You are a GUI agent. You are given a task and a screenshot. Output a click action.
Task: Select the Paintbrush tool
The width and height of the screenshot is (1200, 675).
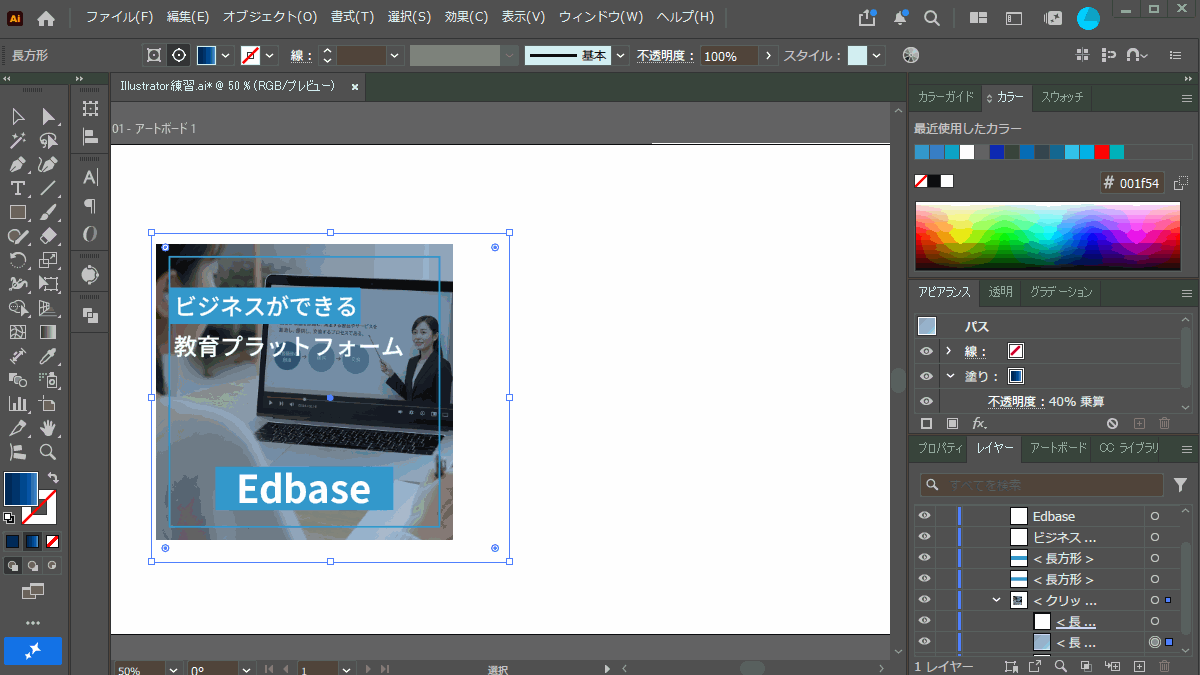48,213
